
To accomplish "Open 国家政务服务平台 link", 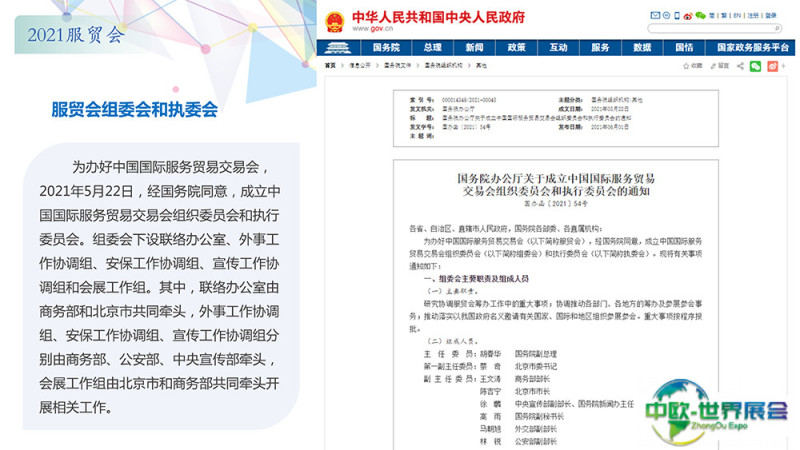I will click(x=745, y=47).
